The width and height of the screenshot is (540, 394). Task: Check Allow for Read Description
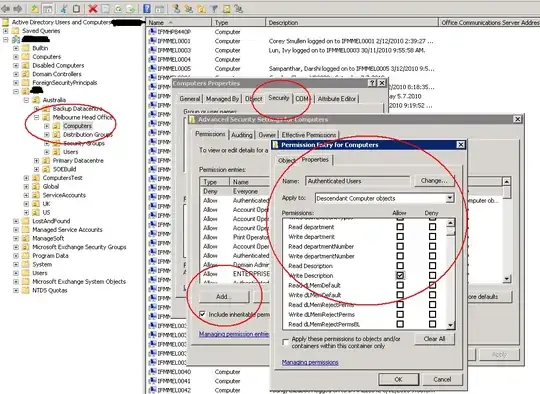[400, 266]
